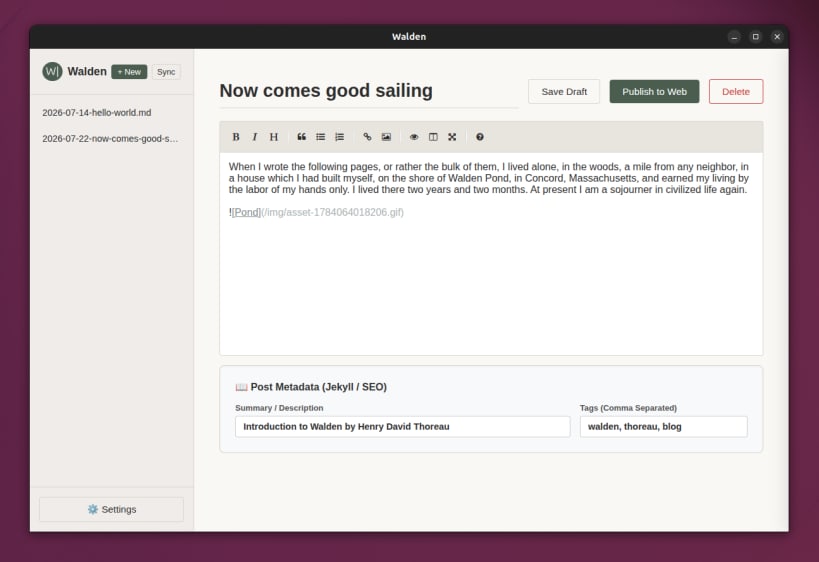Insert an image from the toolbar
This screenshot has height=562, width=819.
386,137
